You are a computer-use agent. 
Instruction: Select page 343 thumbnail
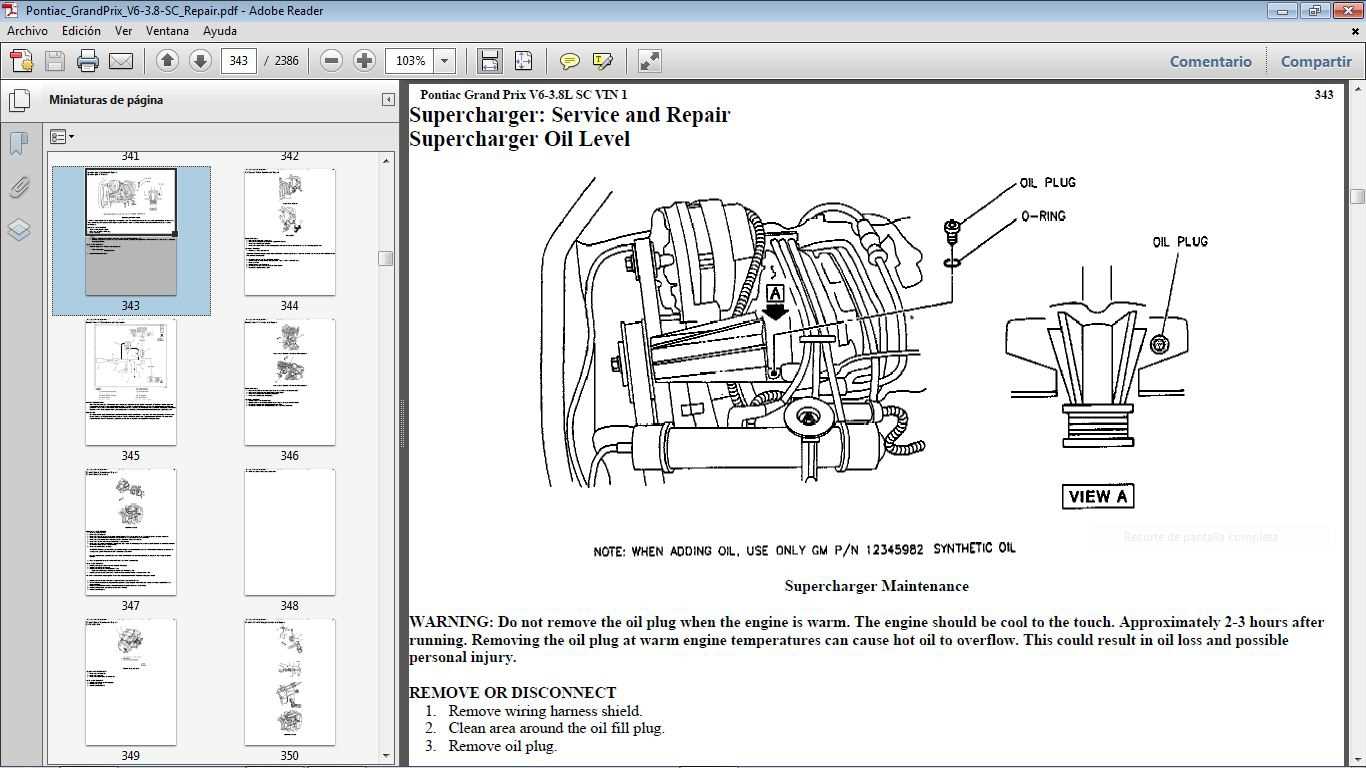[x=131, y=232]
